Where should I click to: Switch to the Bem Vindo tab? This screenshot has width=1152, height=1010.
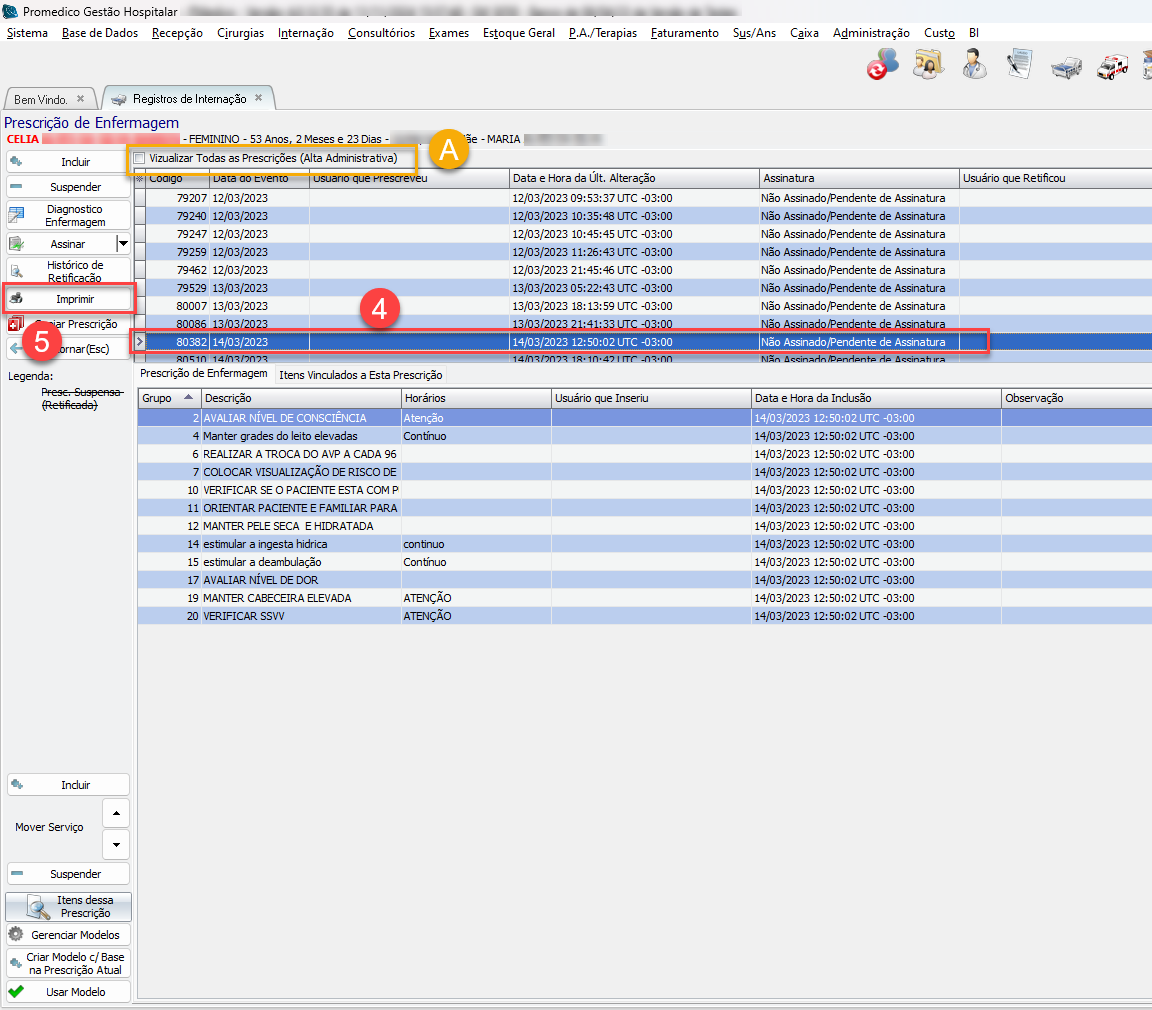(x=41, y=99)
